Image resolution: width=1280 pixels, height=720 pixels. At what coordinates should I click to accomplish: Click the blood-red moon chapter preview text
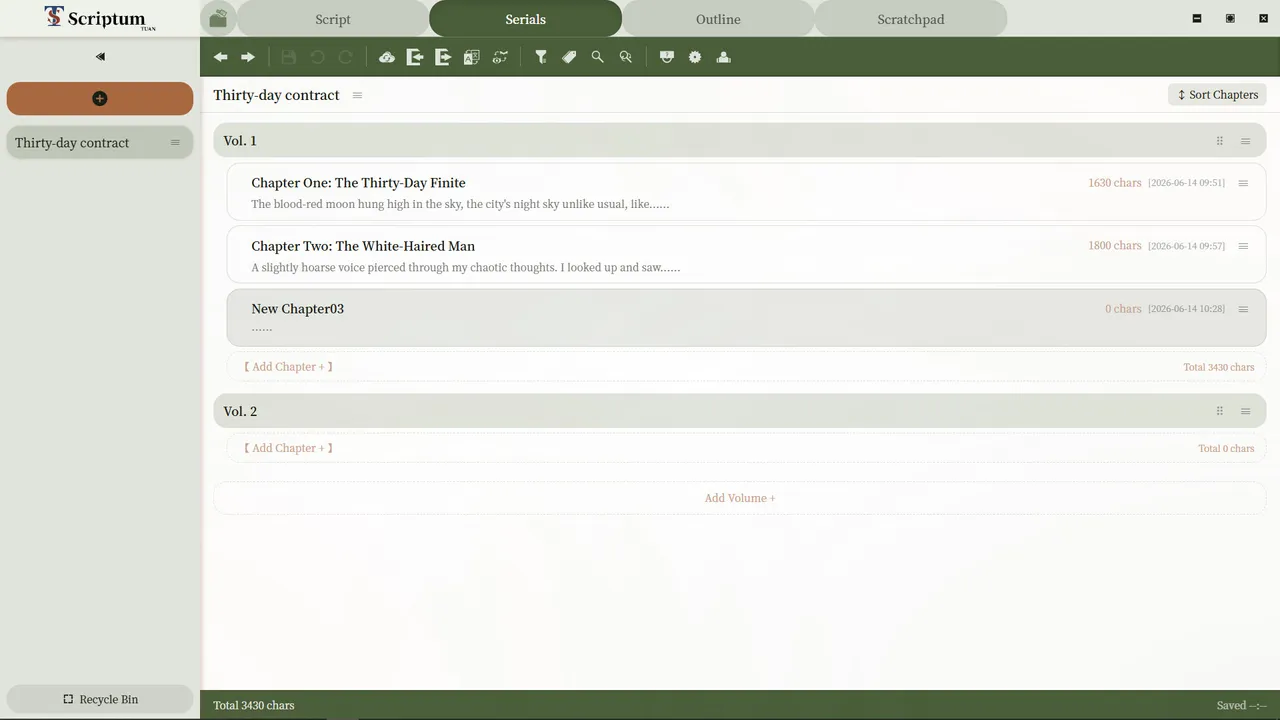pyautogui.click(x=460, y=204)
